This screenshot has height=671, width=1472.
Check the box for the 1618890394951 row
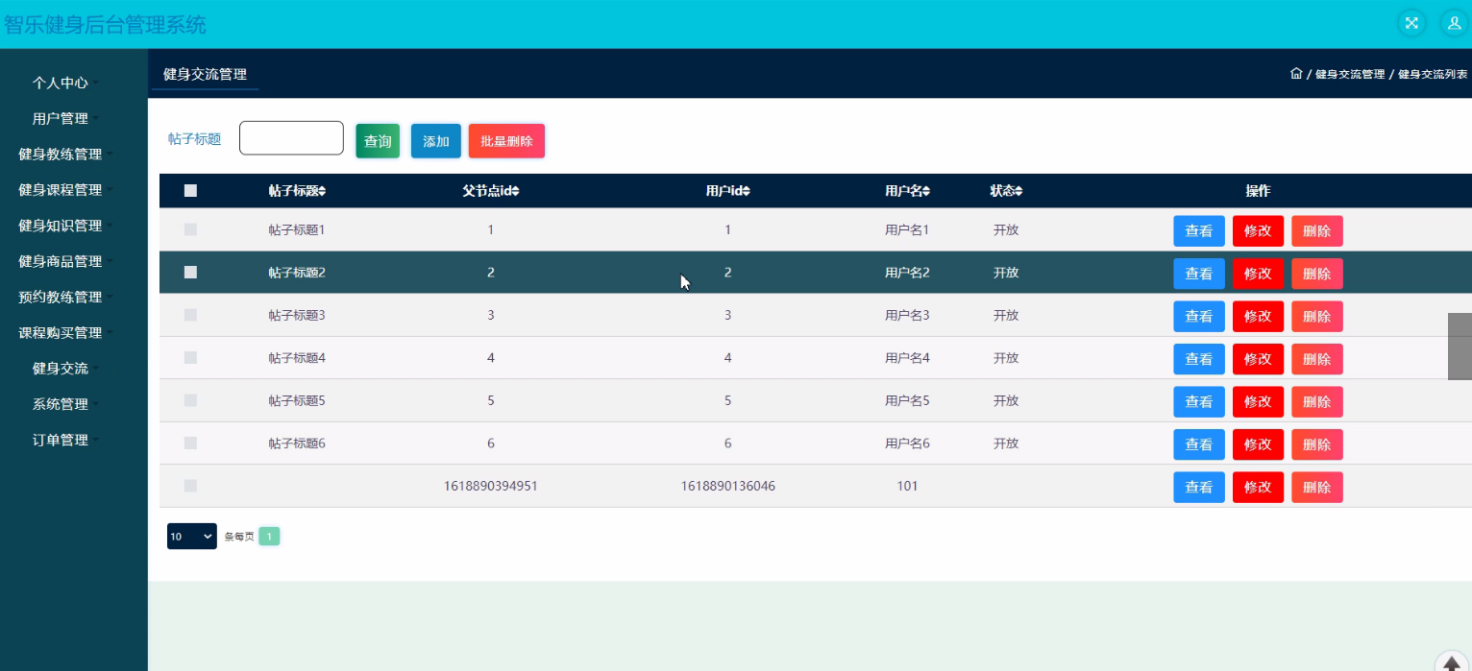pyautogui.click(x=191, y=486)
